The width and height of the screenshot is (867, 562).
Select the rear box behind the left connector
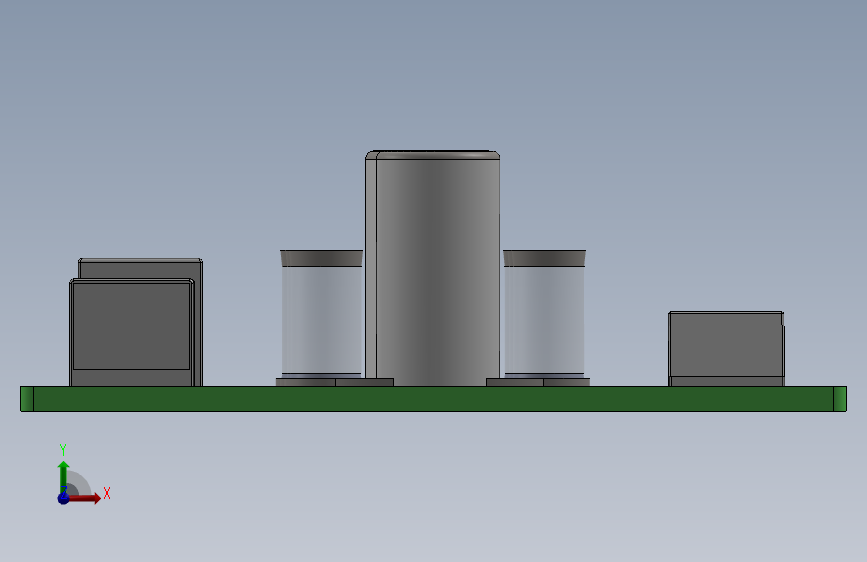coord(141,268)
